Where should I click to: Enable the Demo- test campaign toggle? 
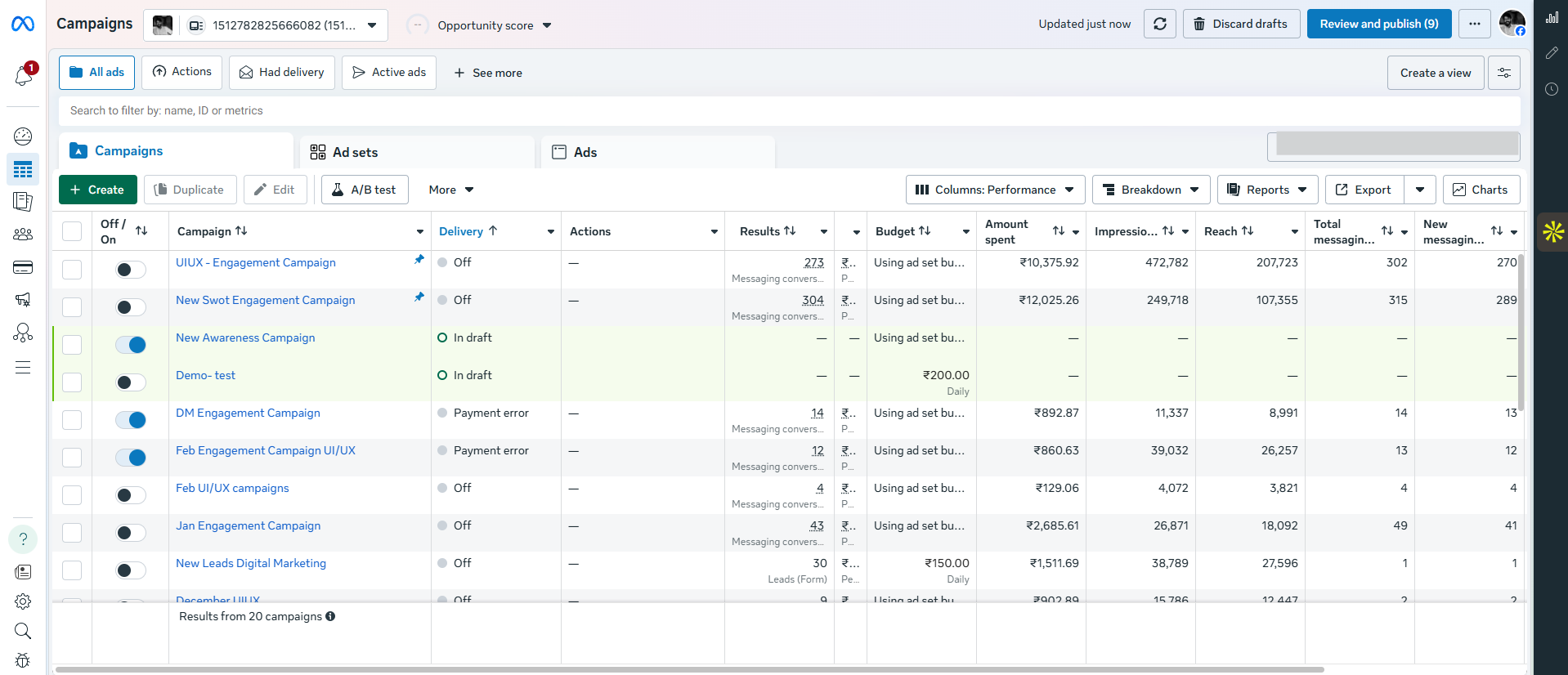click(131, 382)
